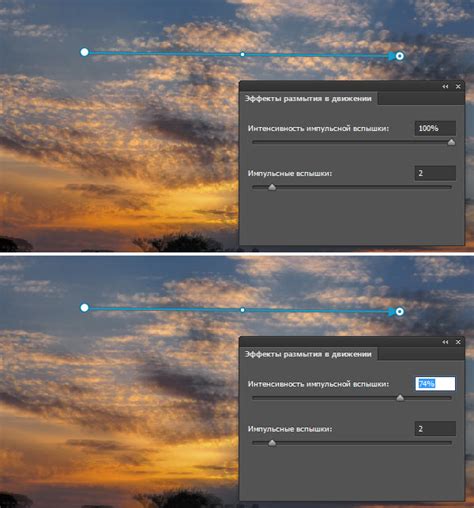Click the bottom 'Импульсные вспышки' slider handle
Viewport: 474px width, 508px height.
(x=272, y=443)
